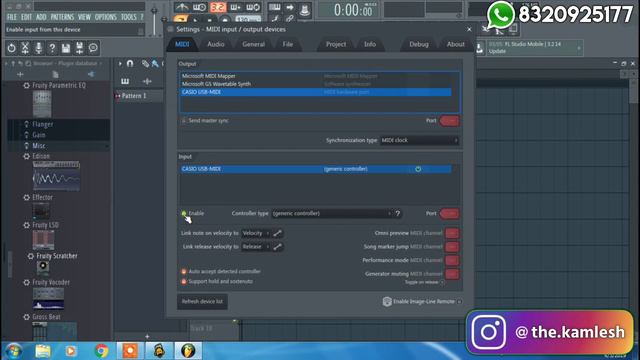This screenshot has height=360, width=640.
Task: Open the Synchronization type MIDI clock dropdown
Action: (x=419, y=140)
